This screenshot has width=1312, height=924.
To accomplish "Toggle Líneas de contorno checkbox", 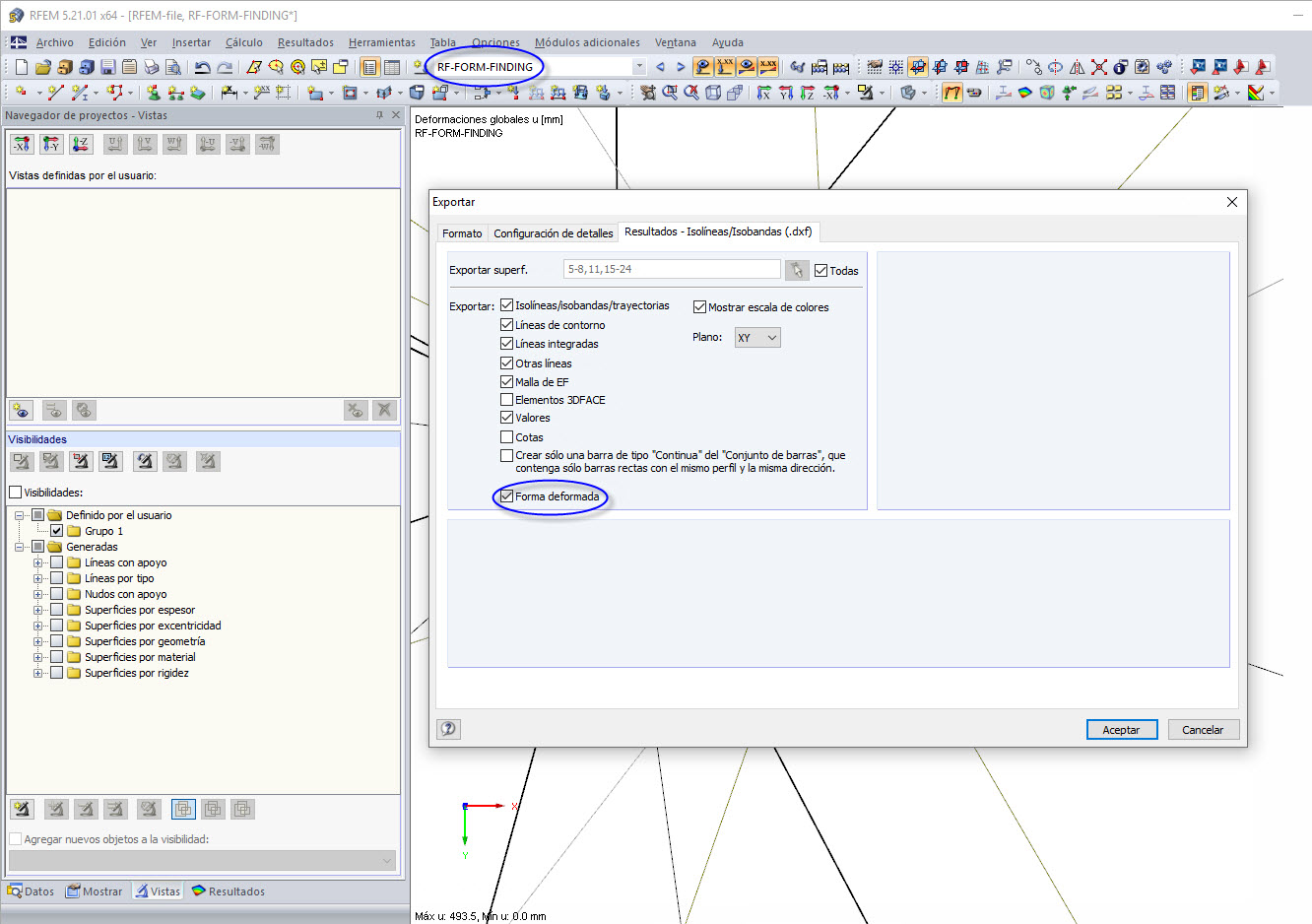I will (506, 325).
